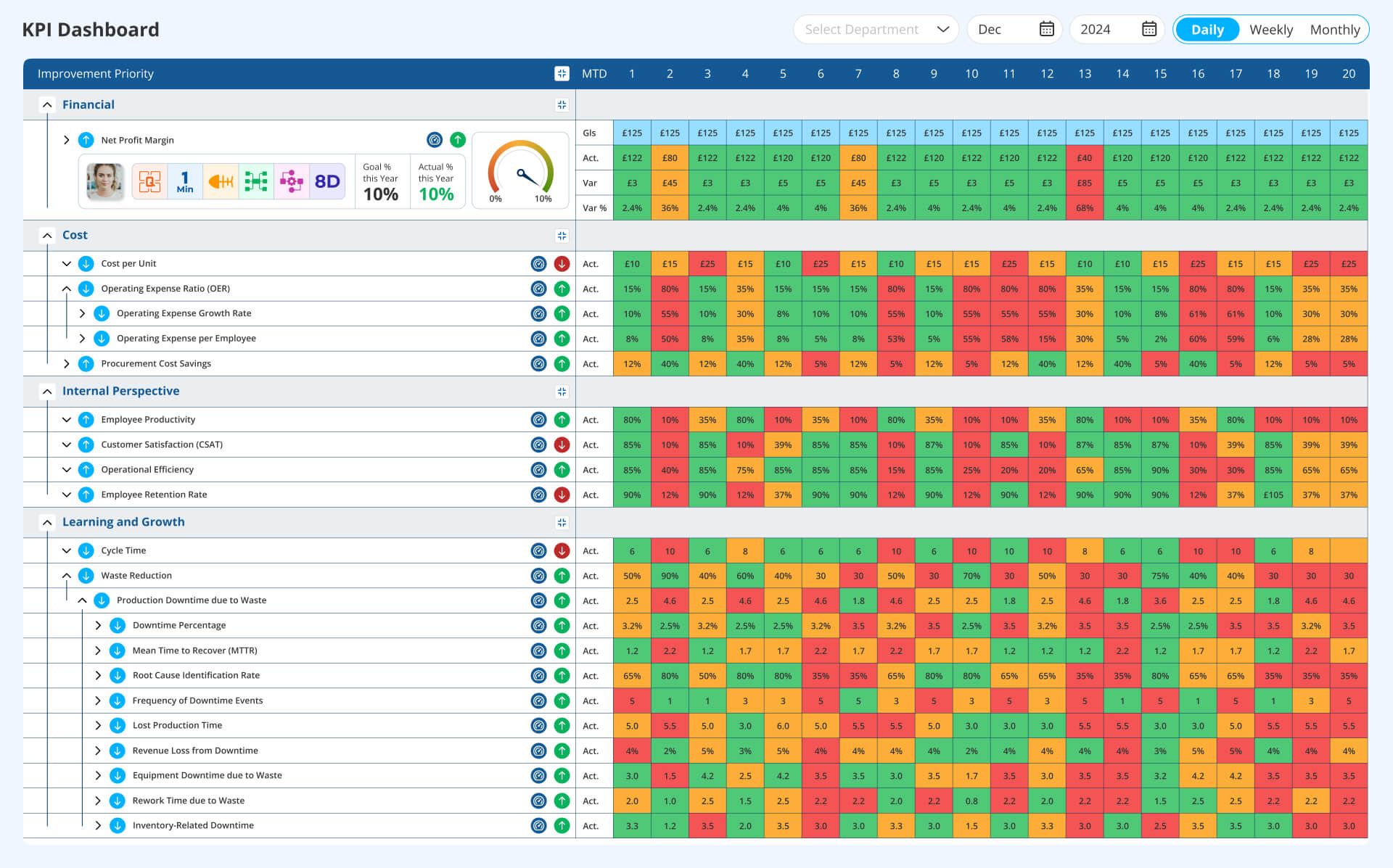Click the collapse icon in the Improvement Priority header
Viewport: 1393px width, 868px height.
tap(560, 73)
